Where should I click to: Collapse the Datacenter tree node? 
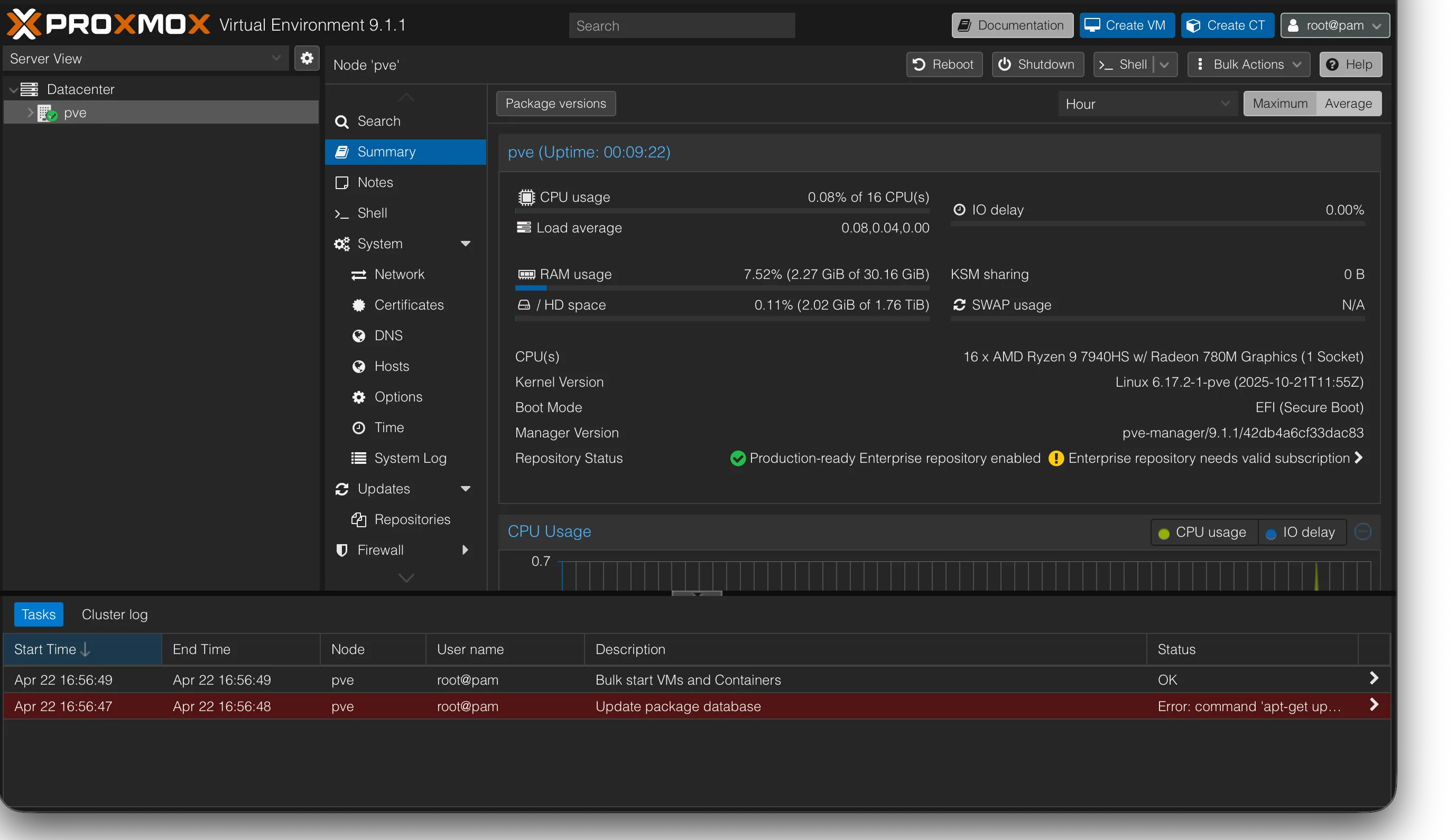(x=13, y=89)
